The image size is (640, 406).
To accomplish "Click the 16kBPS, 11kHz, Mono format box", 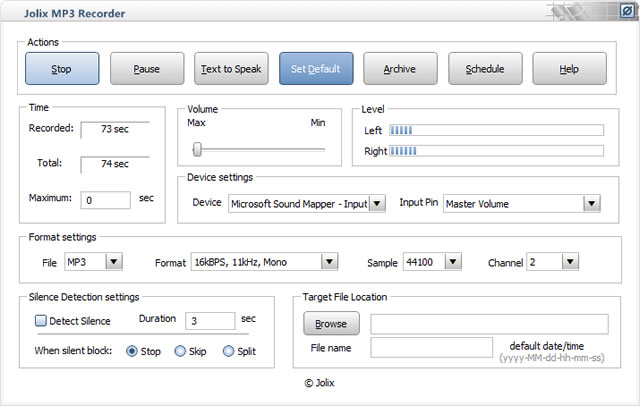I will (x=264, y=262).
